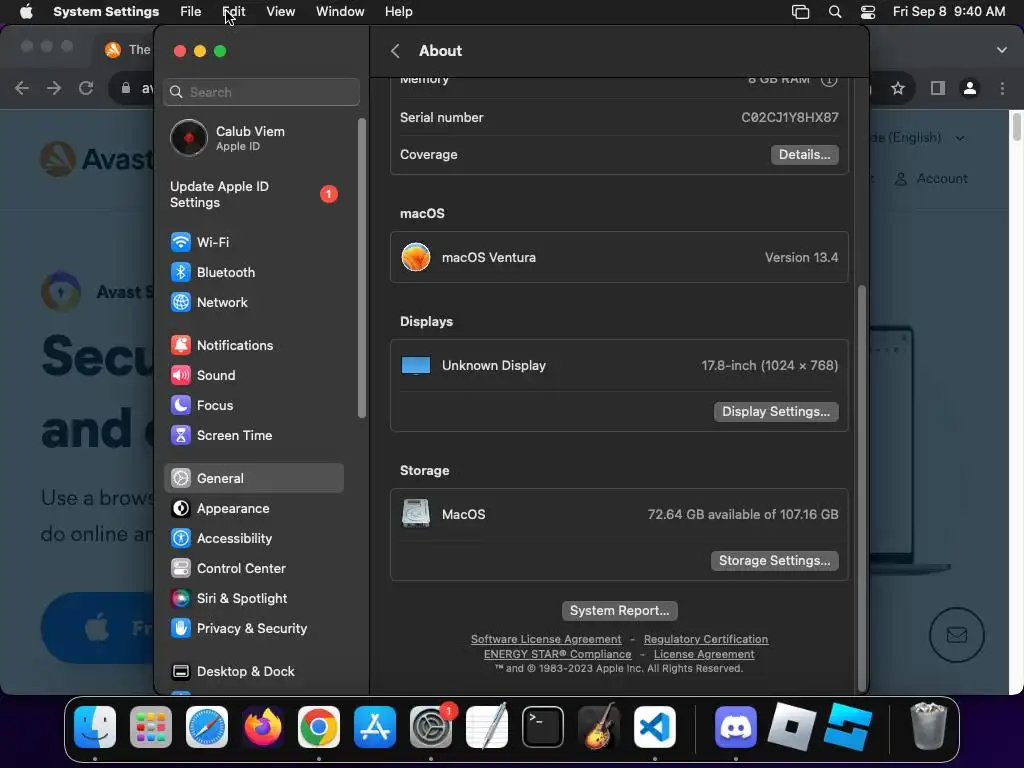Screen dimensions: 1024x768
Task: Launch Finder from the Dock
Action: 95,727
